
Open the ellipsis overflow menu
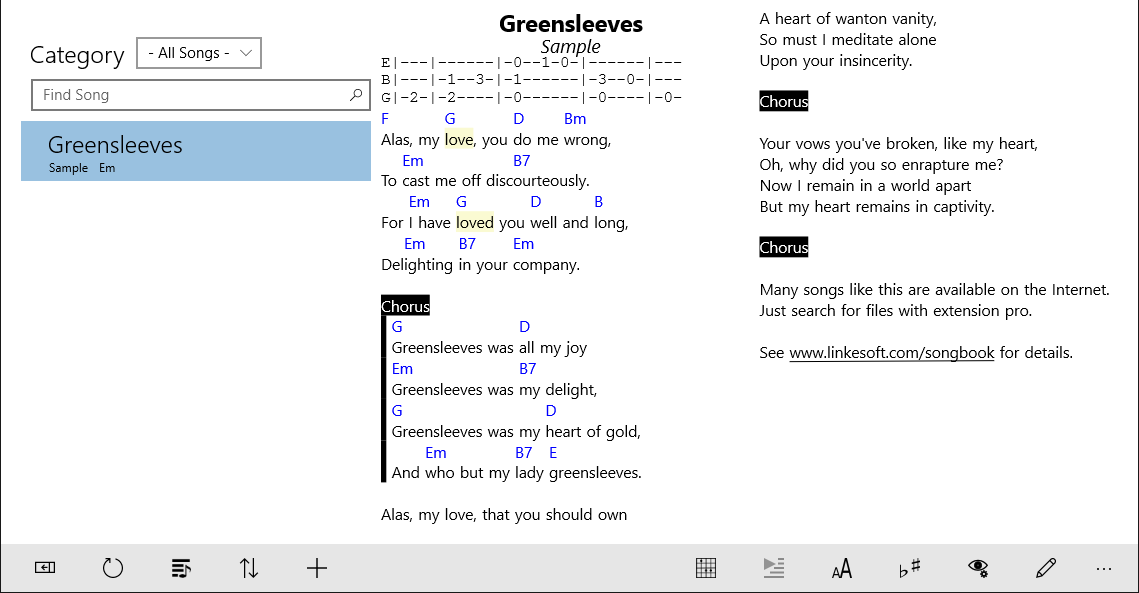pos(1104,567)
